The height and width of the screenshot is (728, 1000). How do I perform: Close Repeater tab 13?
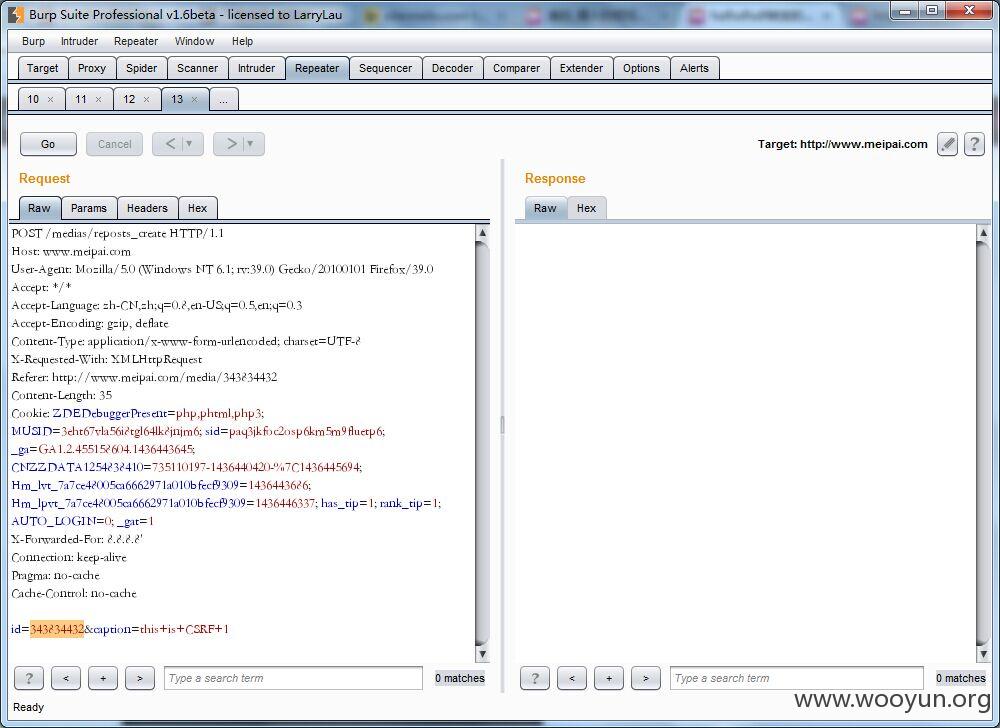195,99
